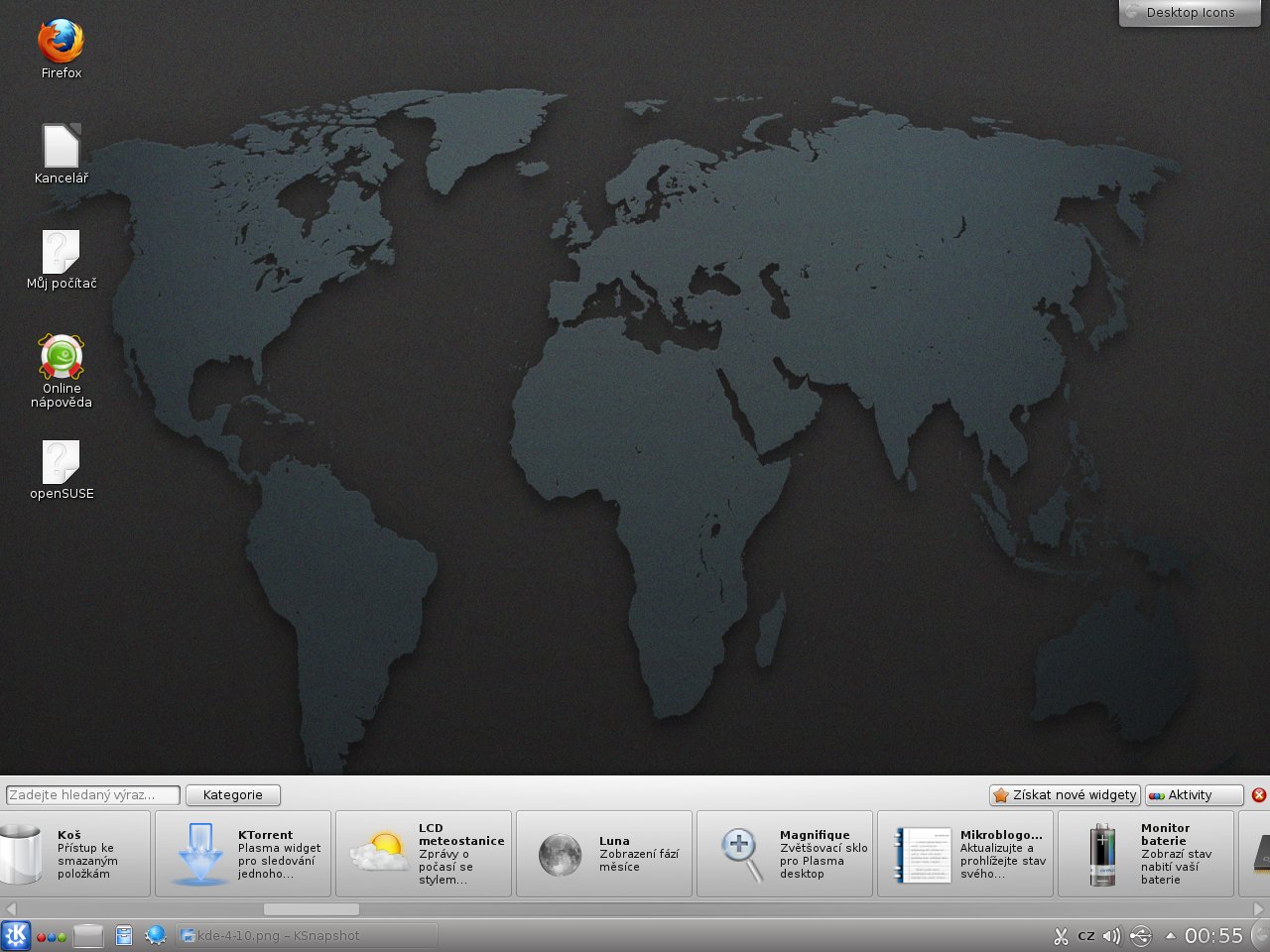Expand hidden system tray icons arrow
The width and height of the screenshot is (1270, 952).
click(1170, 936)
